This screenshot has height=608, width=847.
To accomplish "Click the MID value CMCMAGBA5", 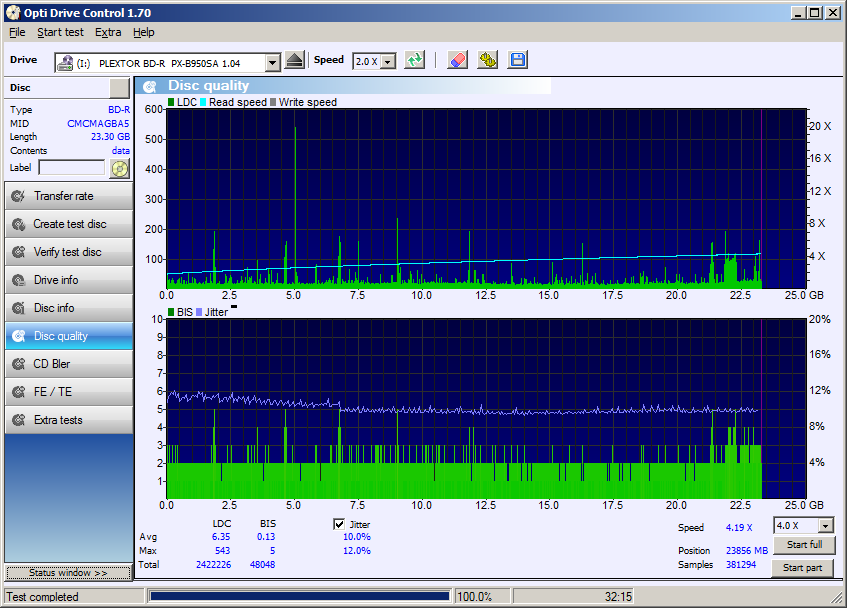I will [98, 124].
